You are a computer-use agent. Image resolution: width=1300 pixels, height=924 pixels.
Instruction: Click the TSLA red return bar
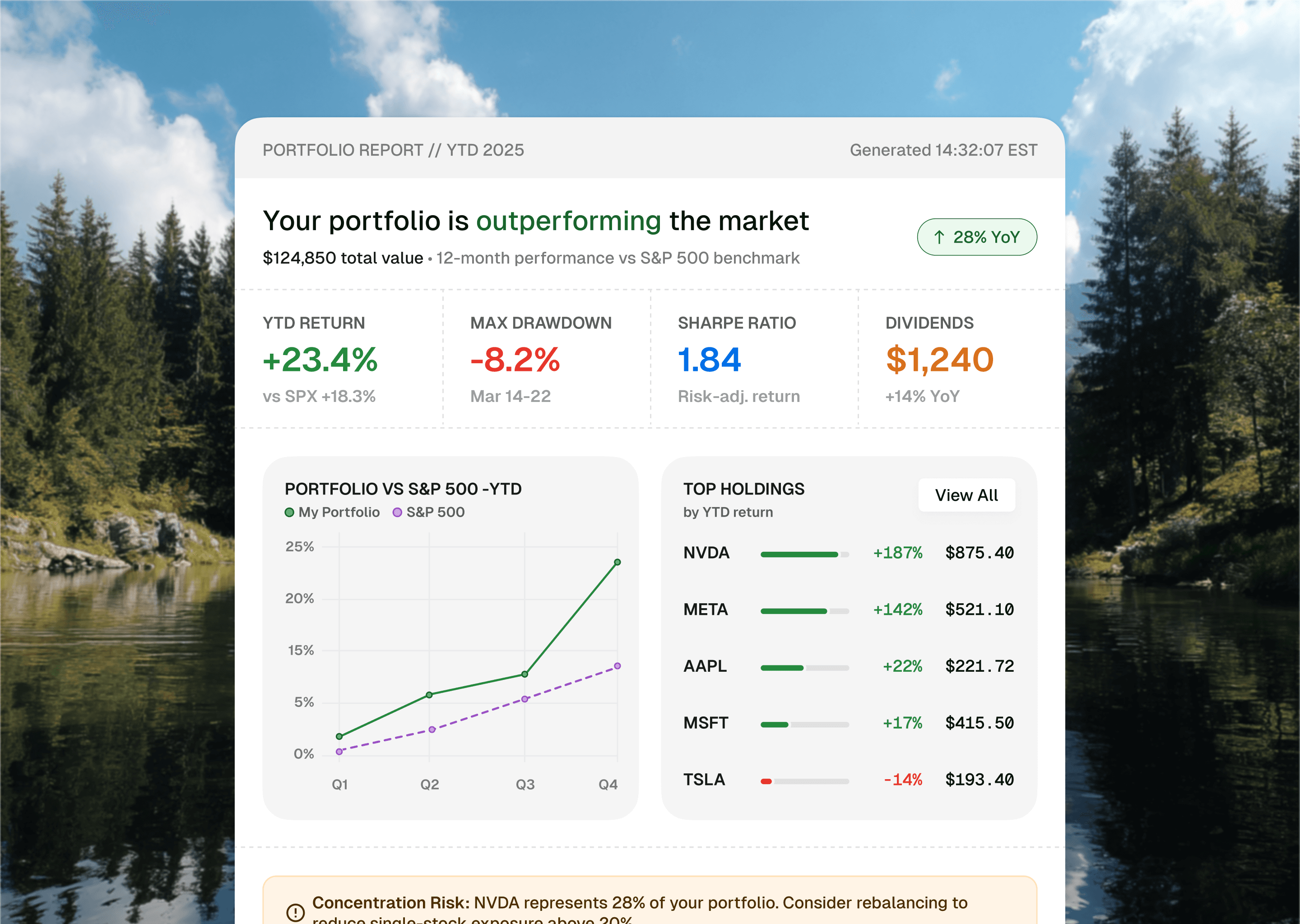point(766,781)
